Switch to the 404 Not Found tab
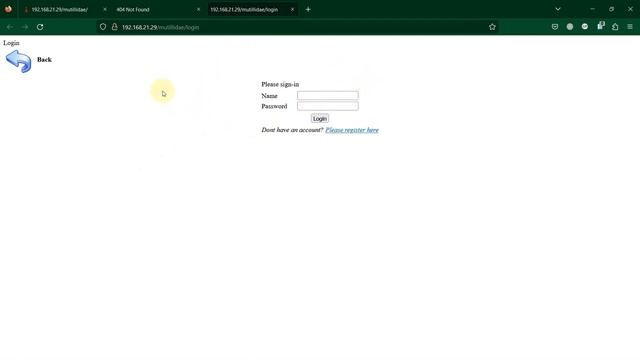Image resolution: width=640 pixels, height=360 pixels. pyautogui.click(x=133, y=9)
